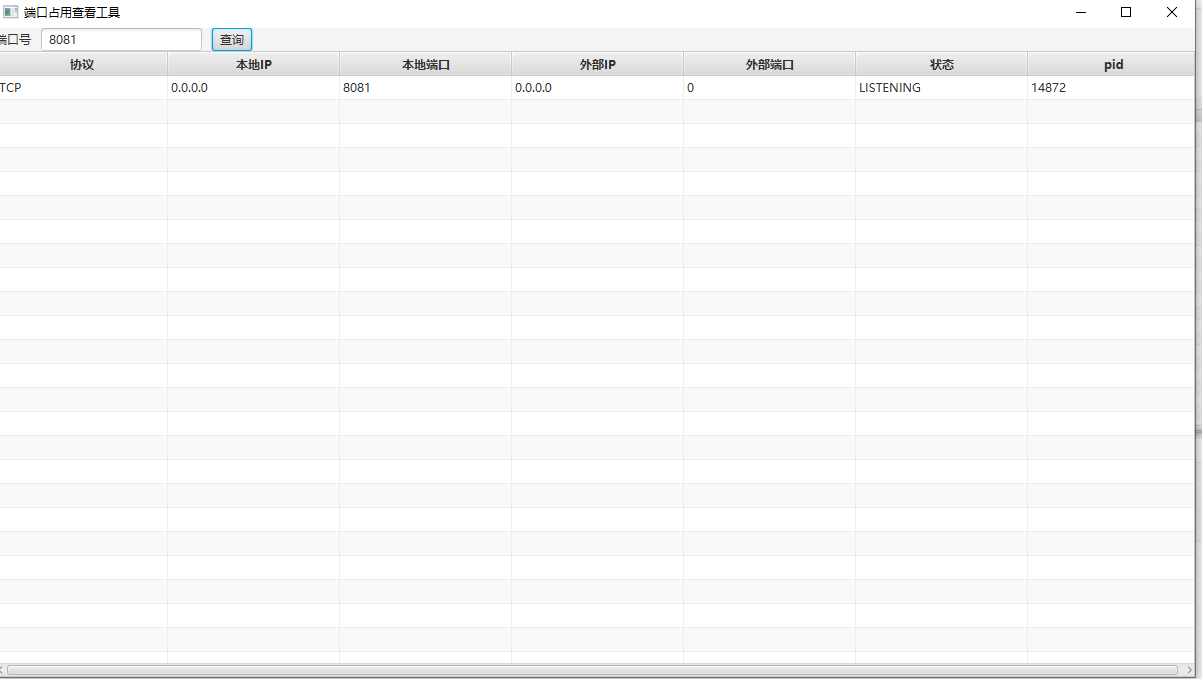Sort by 本地端口 column header
Viewport: 1202px width, 679px height.
click(425, 64)
